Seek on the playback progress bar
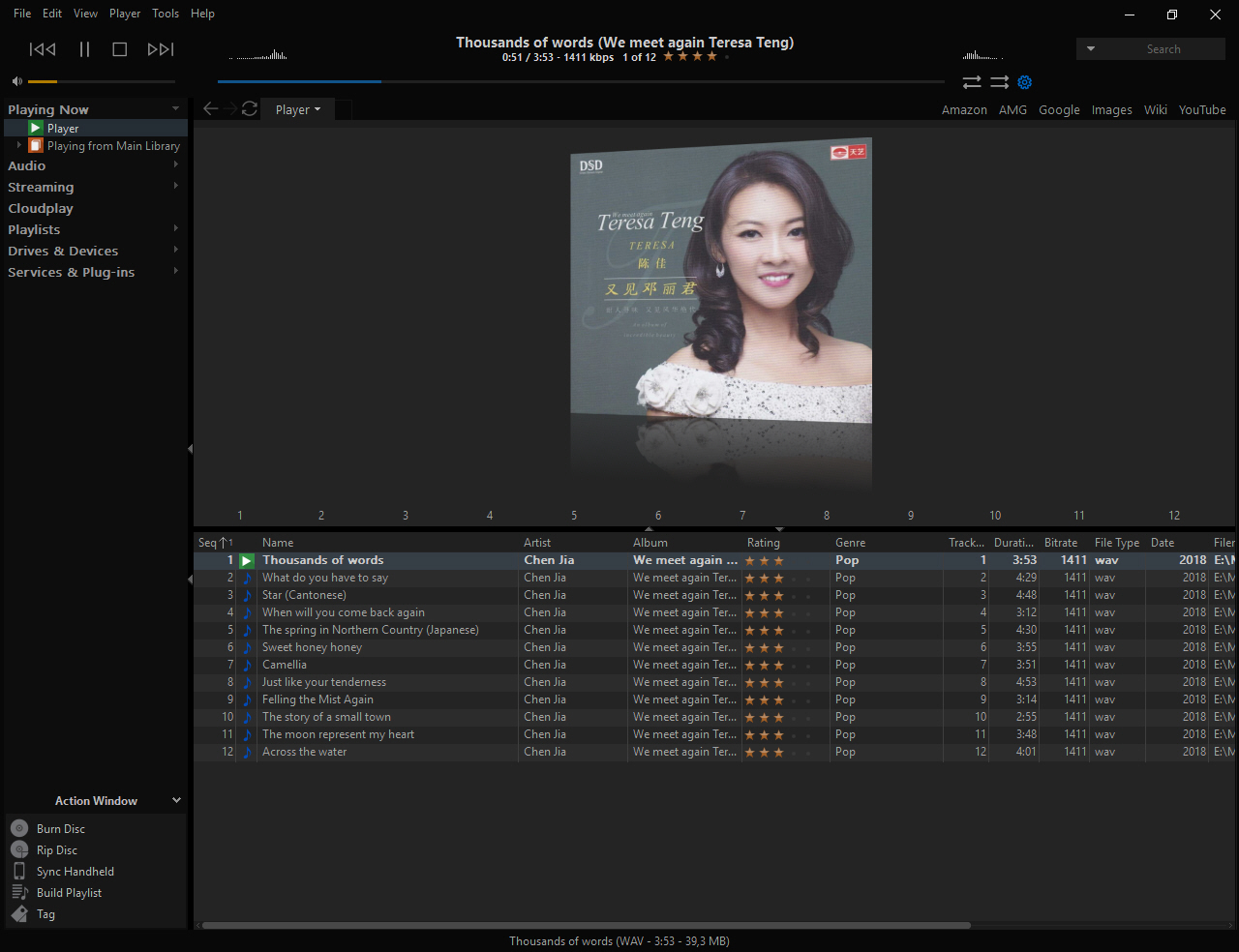This screenshot has width=1239, height=952. [581, 81]
